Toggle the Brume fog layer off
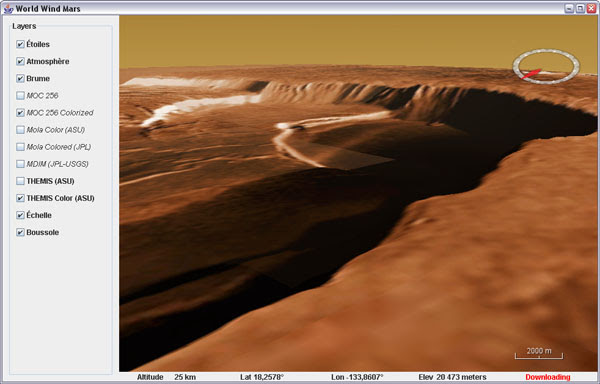600x384 pixels. coord(20,78)
